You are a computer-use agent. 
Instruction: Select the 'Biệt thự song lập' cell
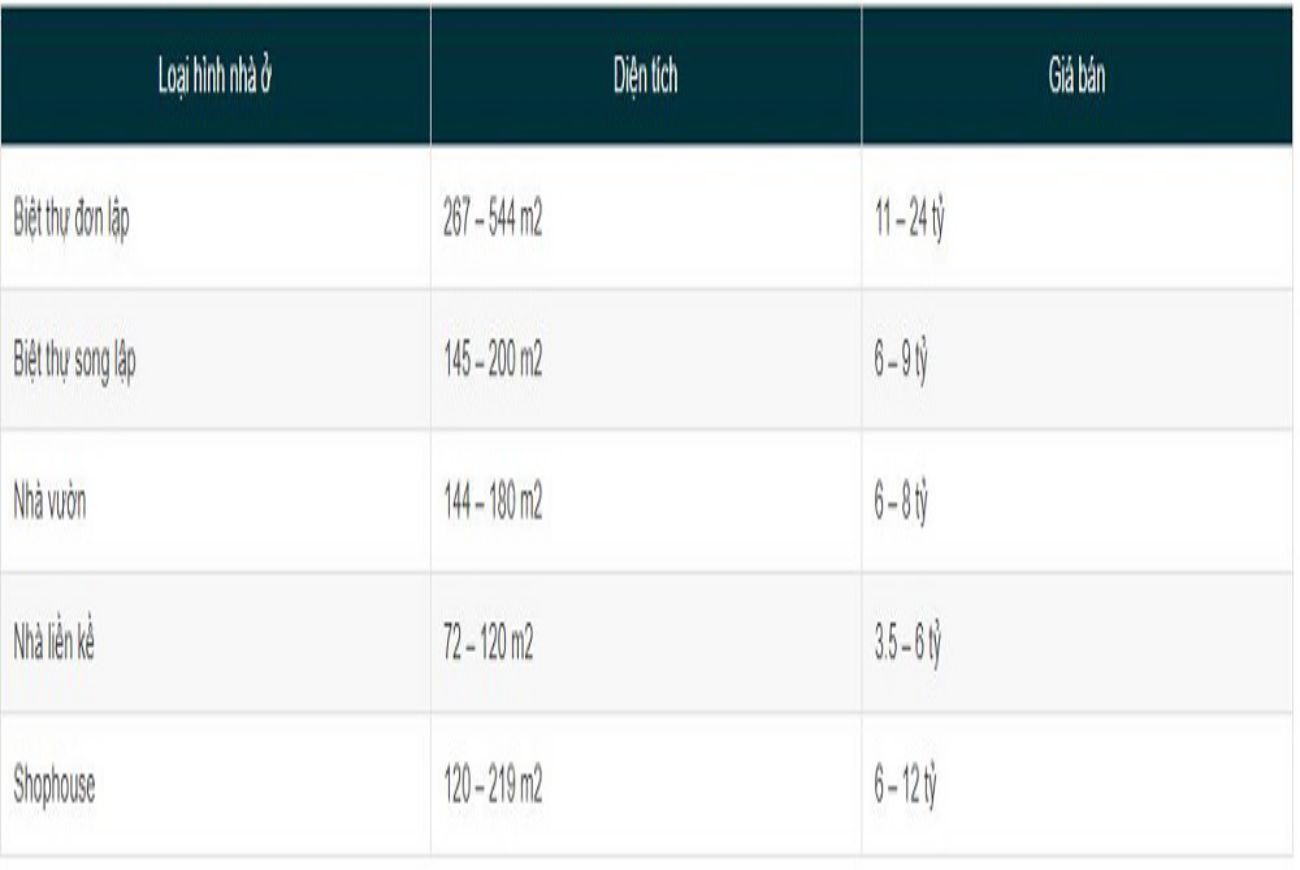(x=75, y=361)
